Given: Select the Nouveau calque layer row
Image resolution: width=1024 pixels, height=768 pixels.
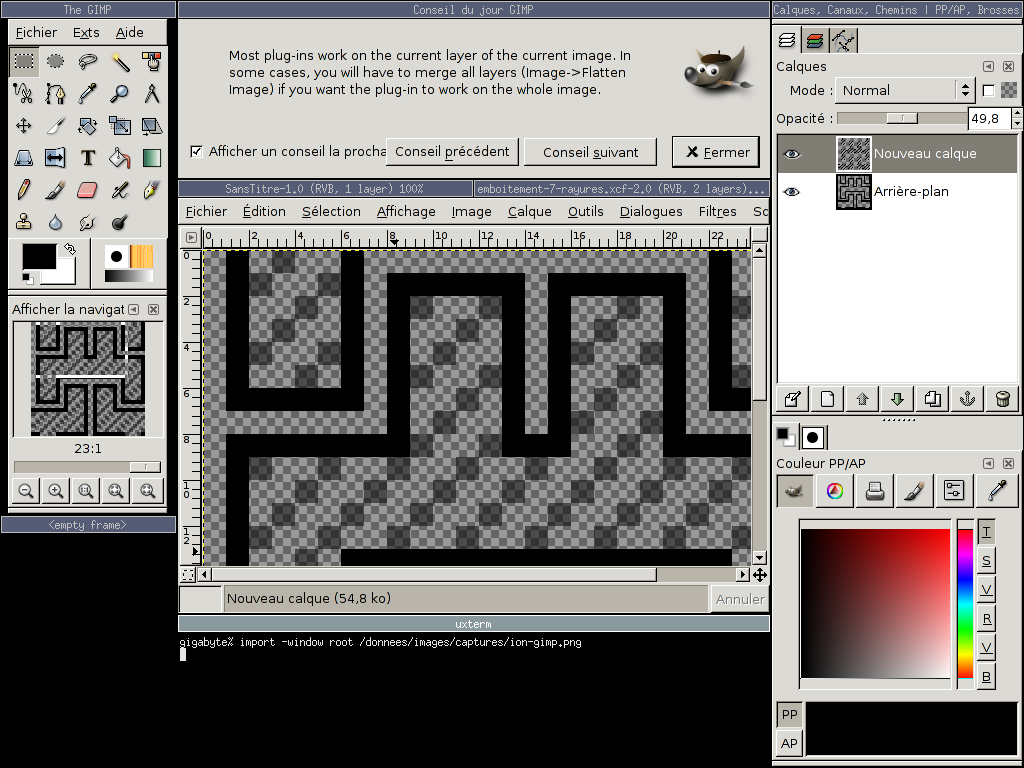Looking at the screenshot, I should pos(897,154).
